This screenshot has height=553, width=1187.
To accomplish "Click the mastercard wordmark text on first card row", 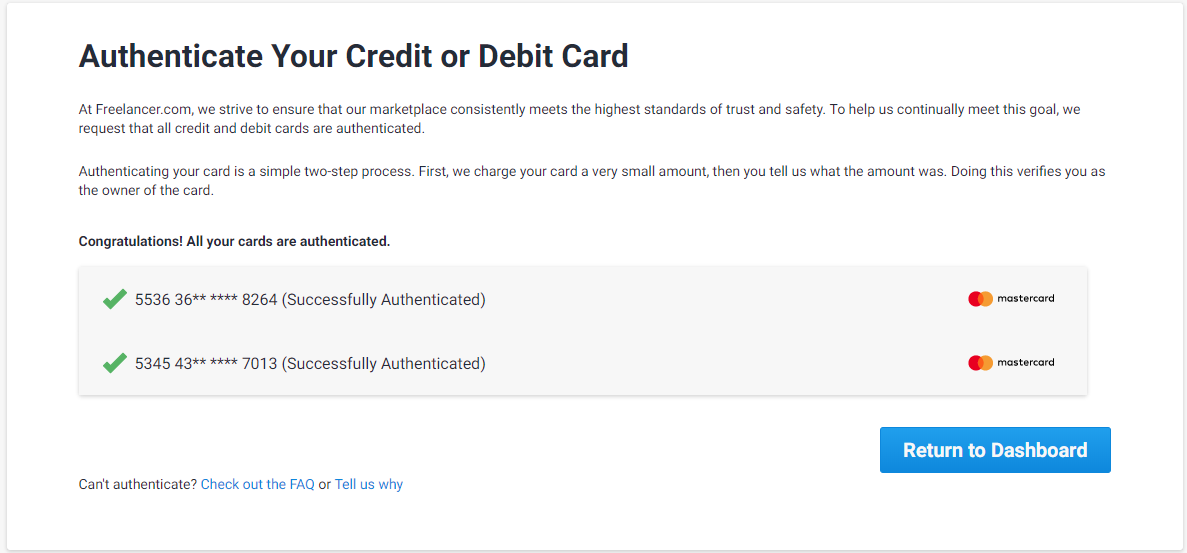I will coord(1026,299).
